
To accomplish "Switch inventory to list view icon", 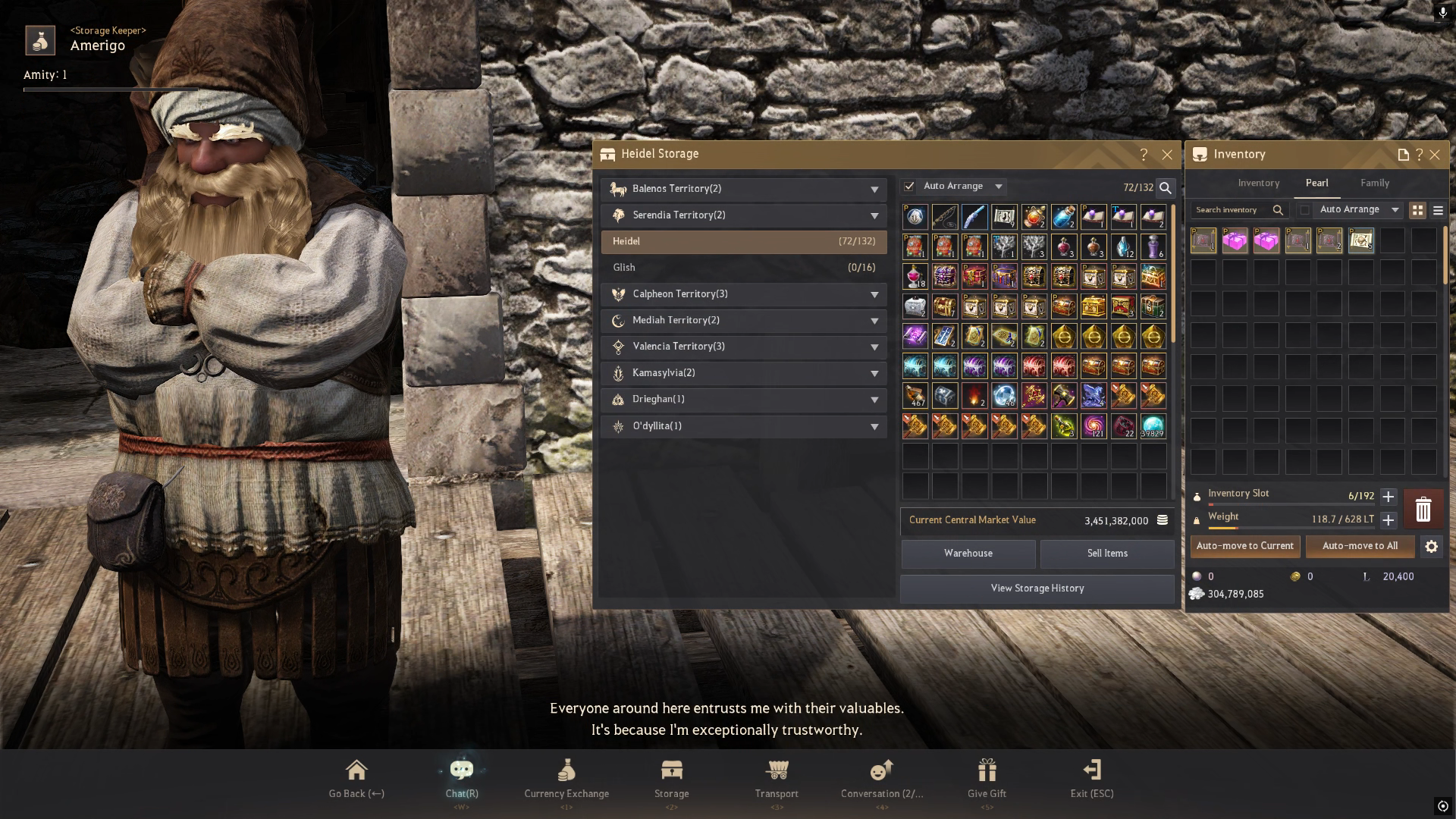I will [x=1438, y=210].
